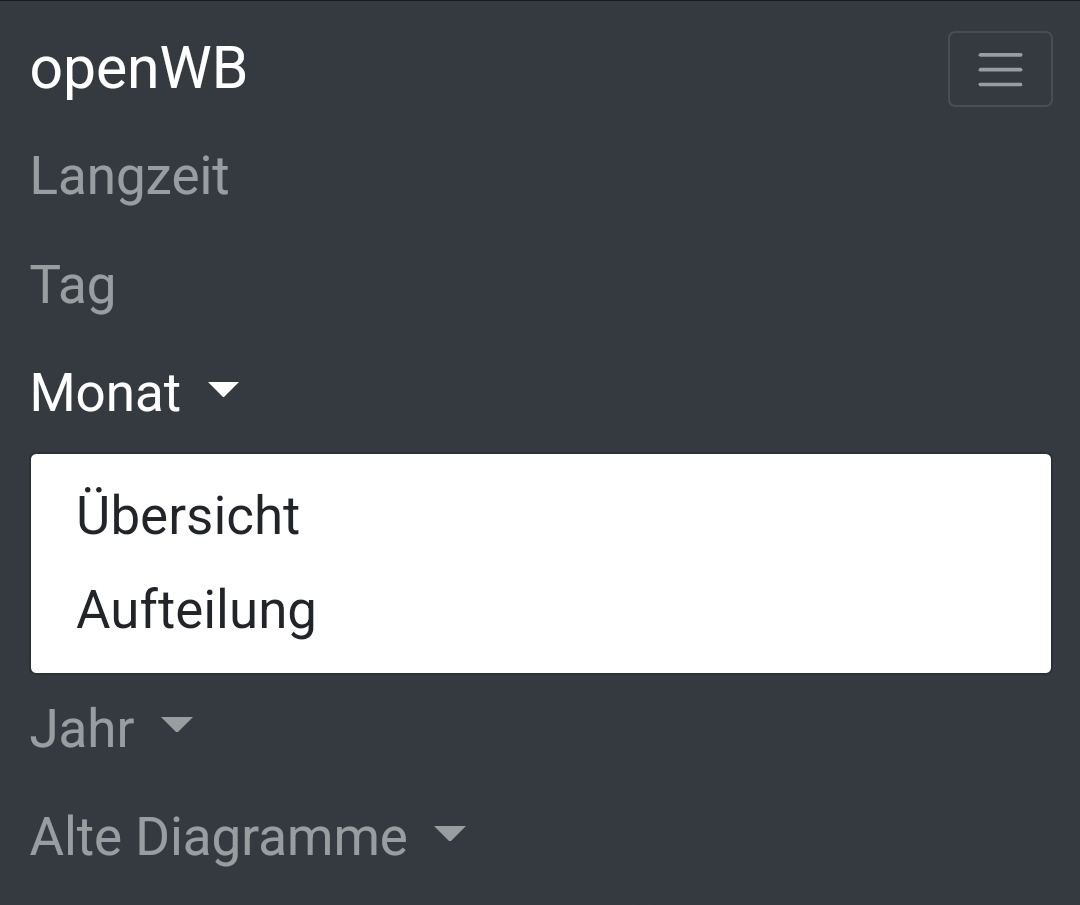Screen dimensions: 1080x905
Task: Collapse the Monat dropdown menu
Action: pos(135,392)
